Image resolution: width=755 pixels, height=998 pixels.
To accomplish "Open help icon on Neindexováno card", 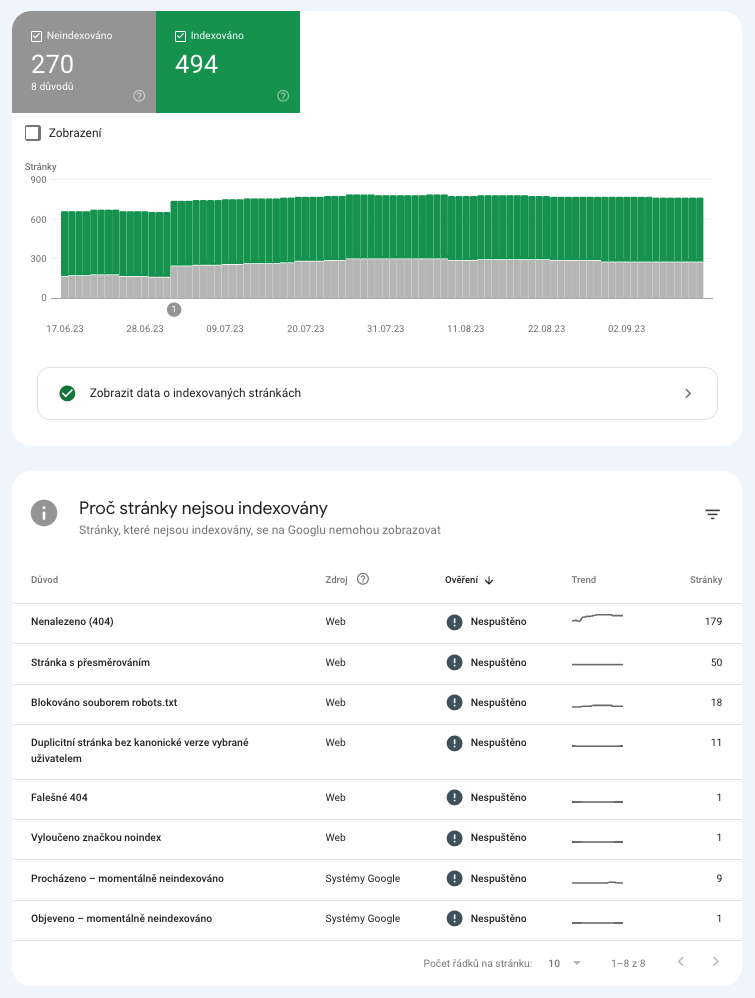I will pos(139,96).
